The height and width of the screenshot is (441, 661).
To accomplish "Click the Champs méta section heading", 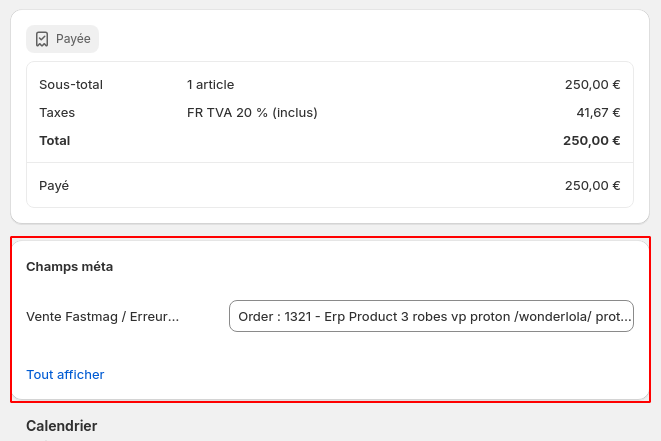I will pyautogui.click(x=70, y=267).
